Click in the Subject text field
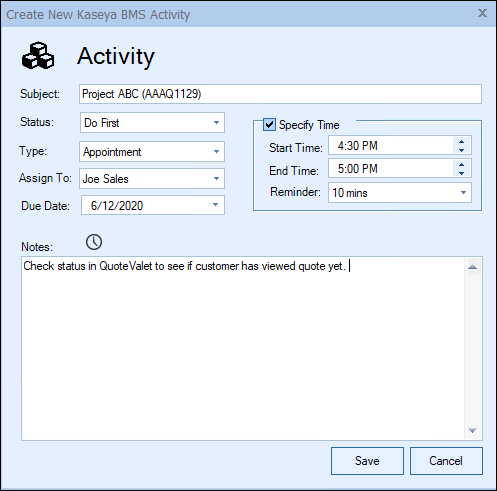Image resolution: width=497 pixels, height=491 pixels. (x=280, y=94)
